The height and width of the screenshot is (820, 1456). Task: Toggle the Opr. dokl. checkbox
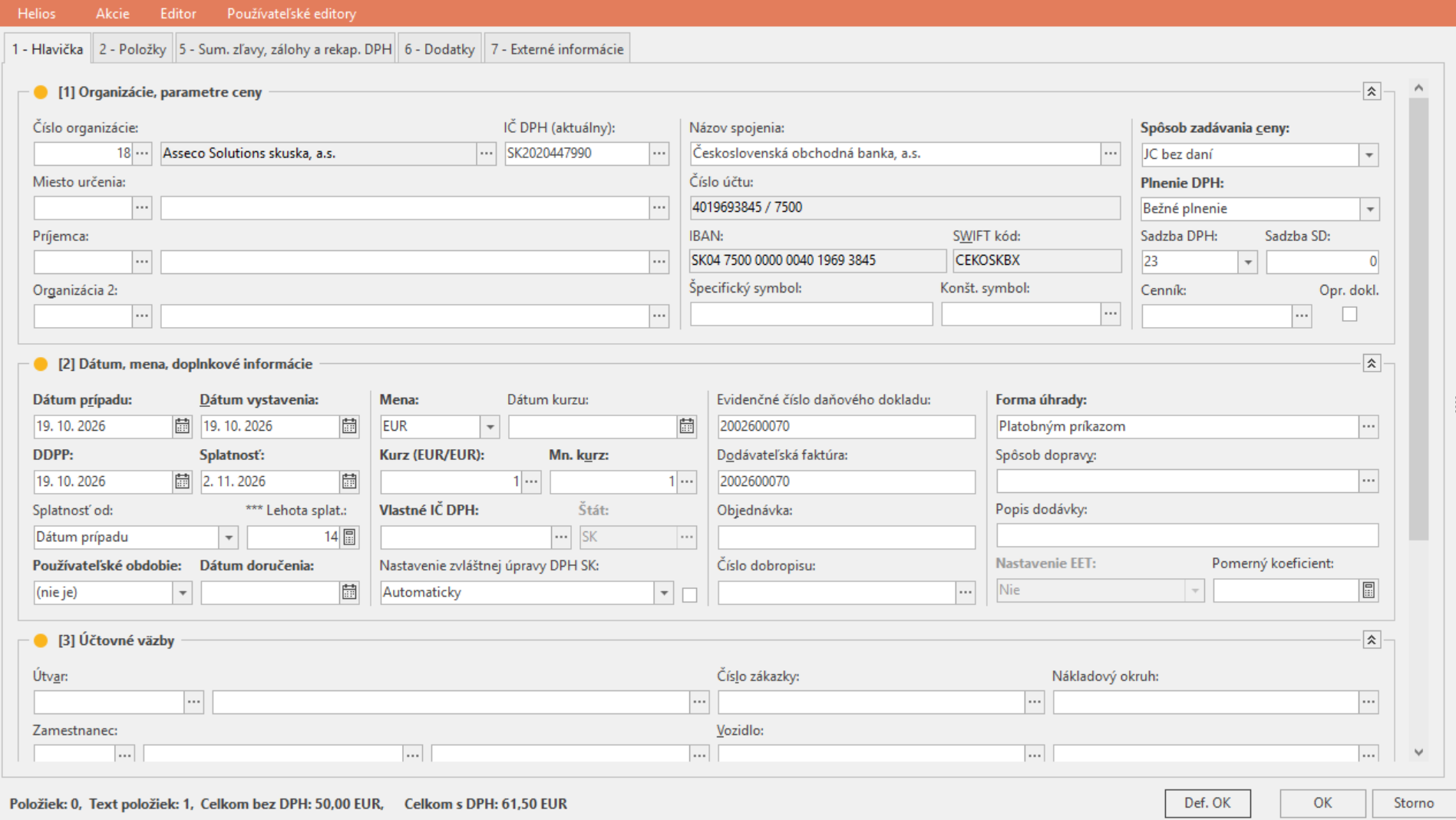coord(1349,314)
